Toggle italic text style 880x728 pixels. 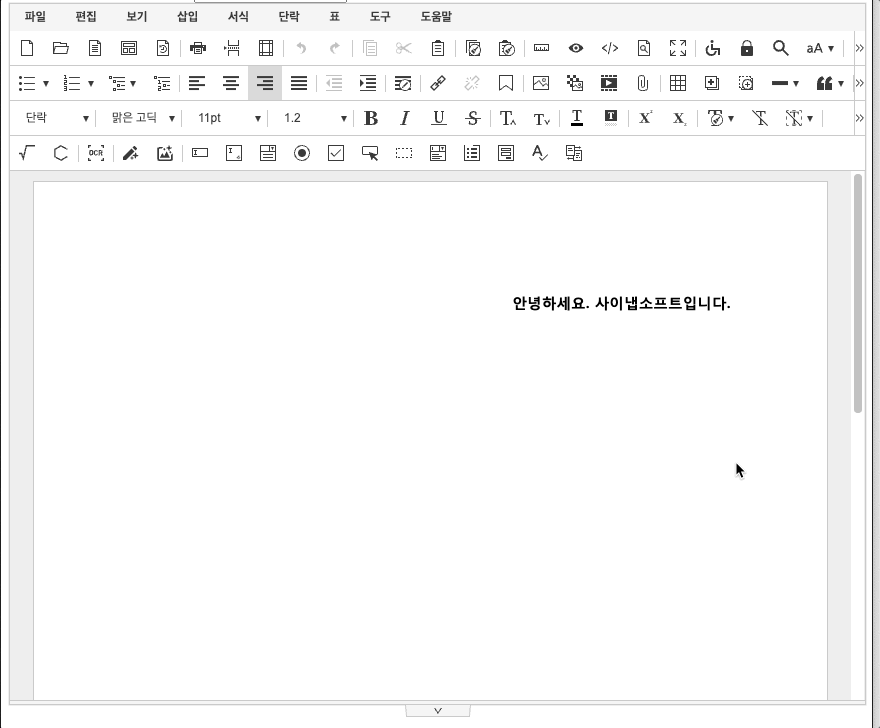[404, 118]
